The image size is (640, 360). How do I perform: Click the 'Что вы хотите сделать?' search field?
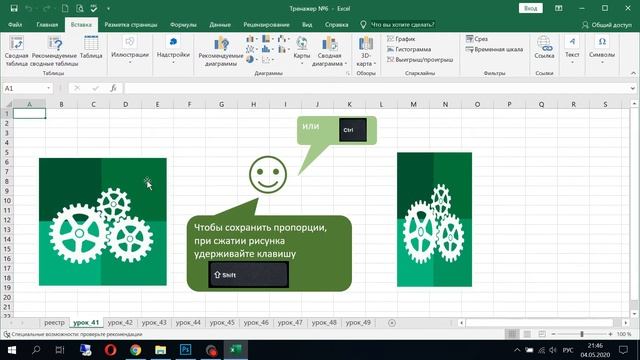click(x=402, y=24)
